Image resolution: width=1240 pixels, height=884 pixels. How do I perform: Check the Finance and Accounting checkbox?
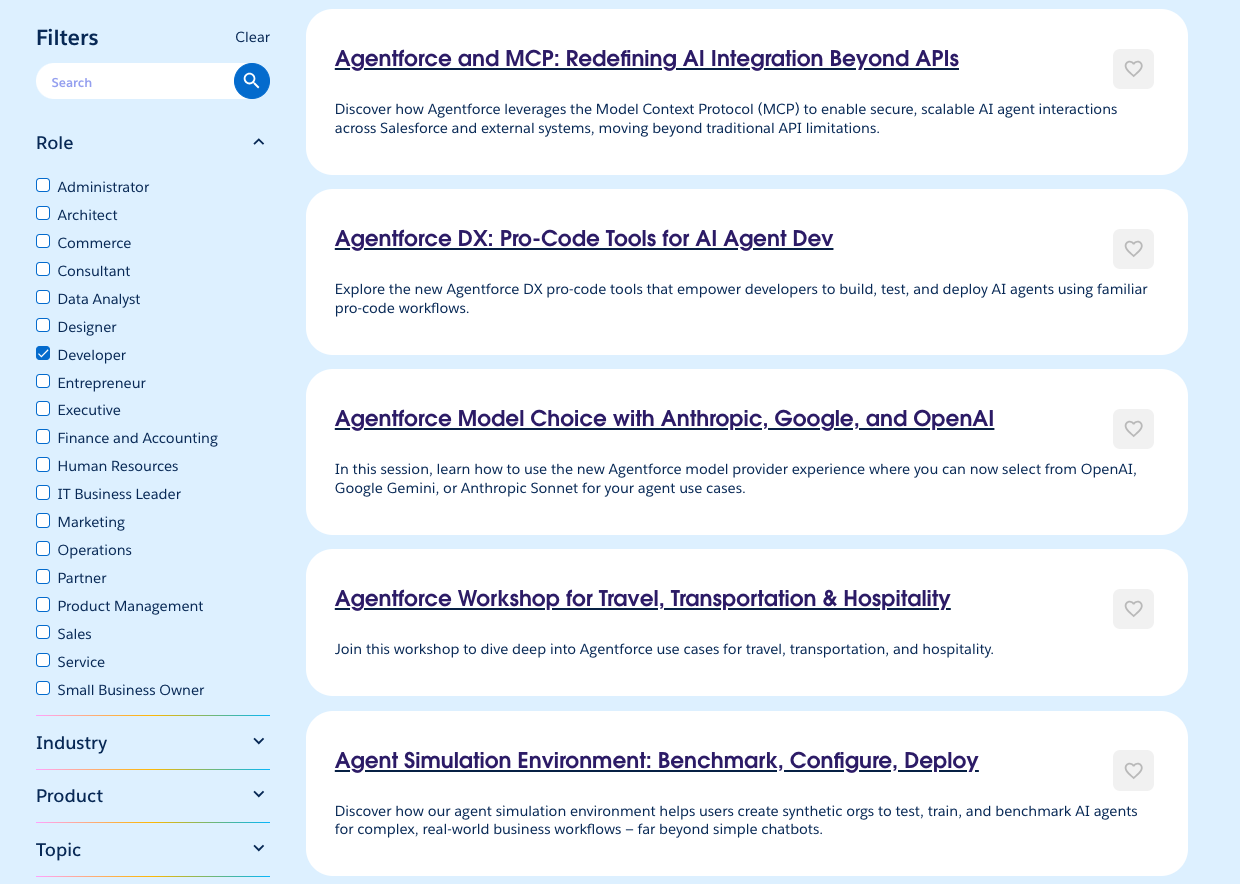(x=43, y=436)
